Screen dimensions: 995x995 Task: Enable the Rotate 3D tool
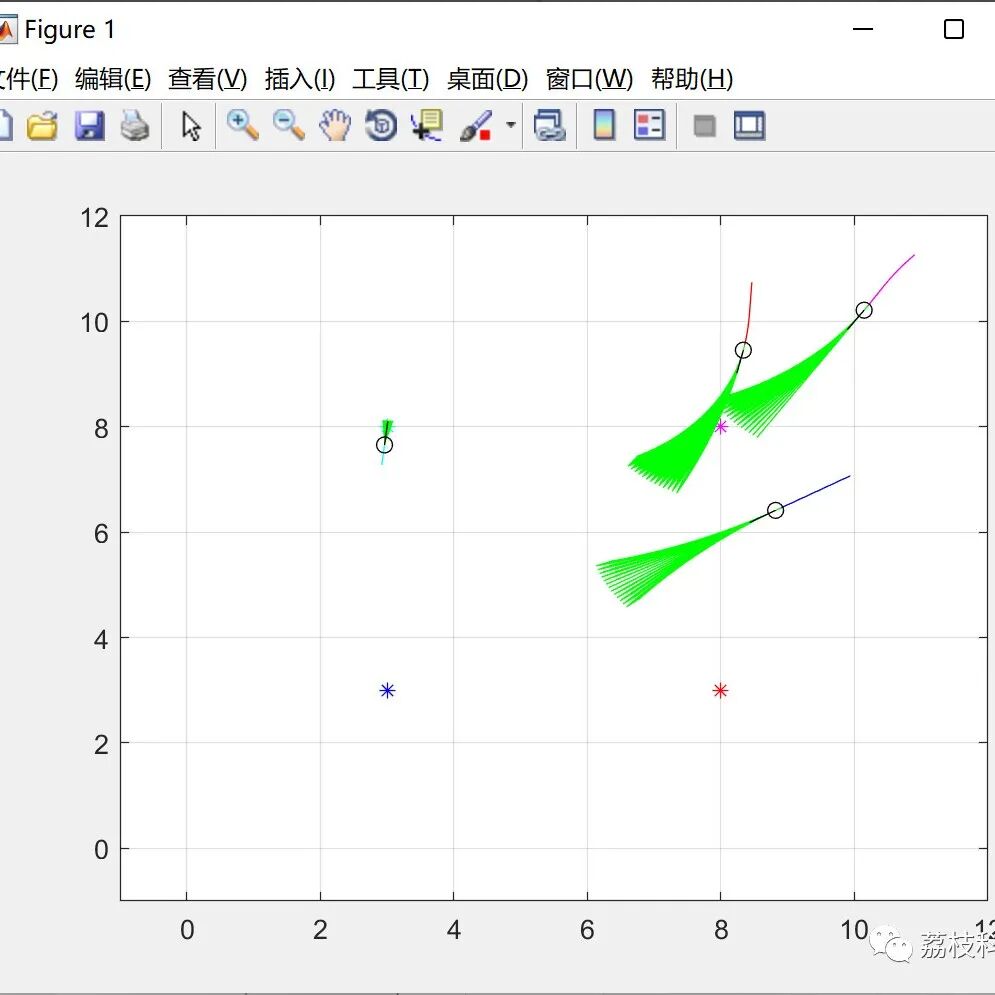[x=381, y=125]
